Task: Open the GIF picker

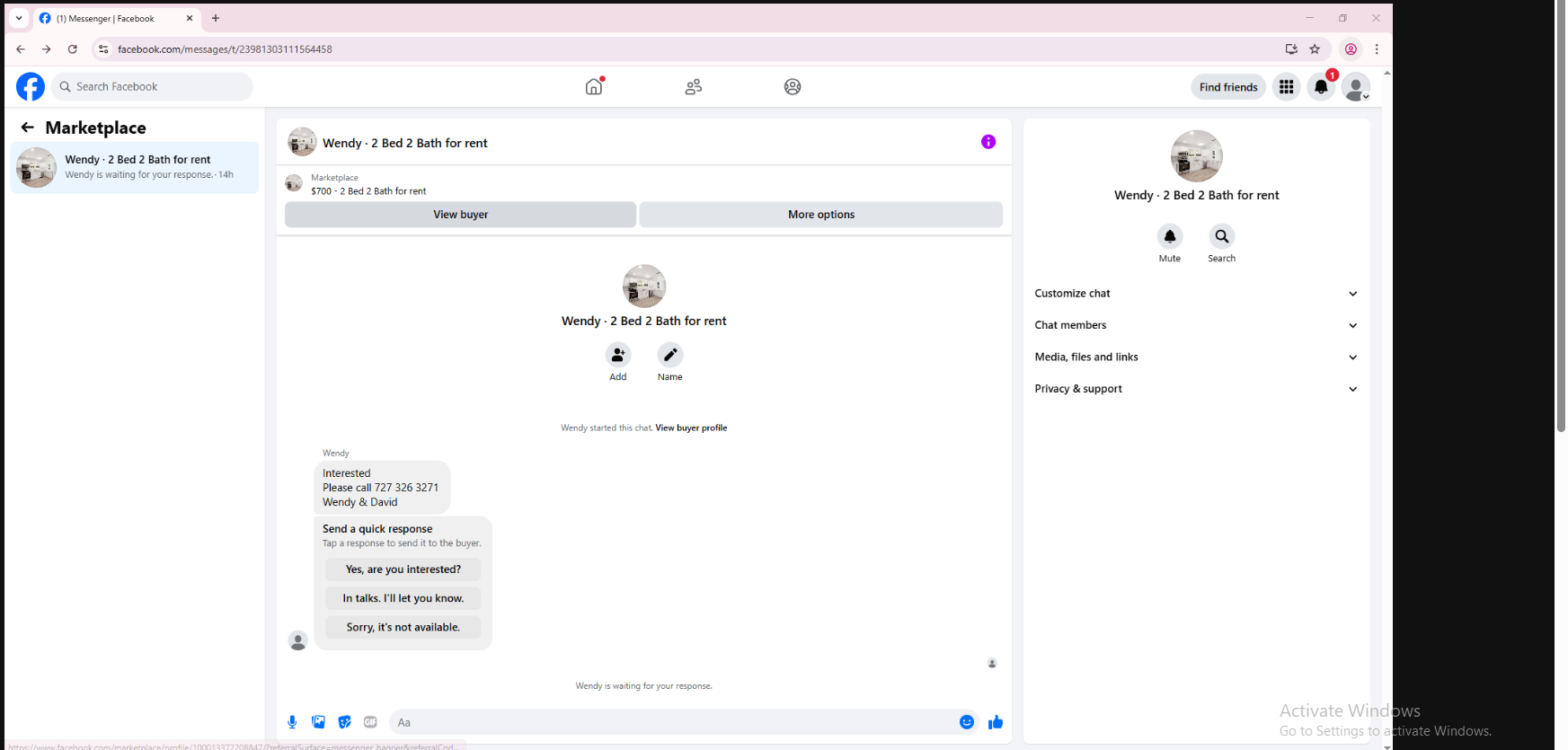Action: [370, 722]
